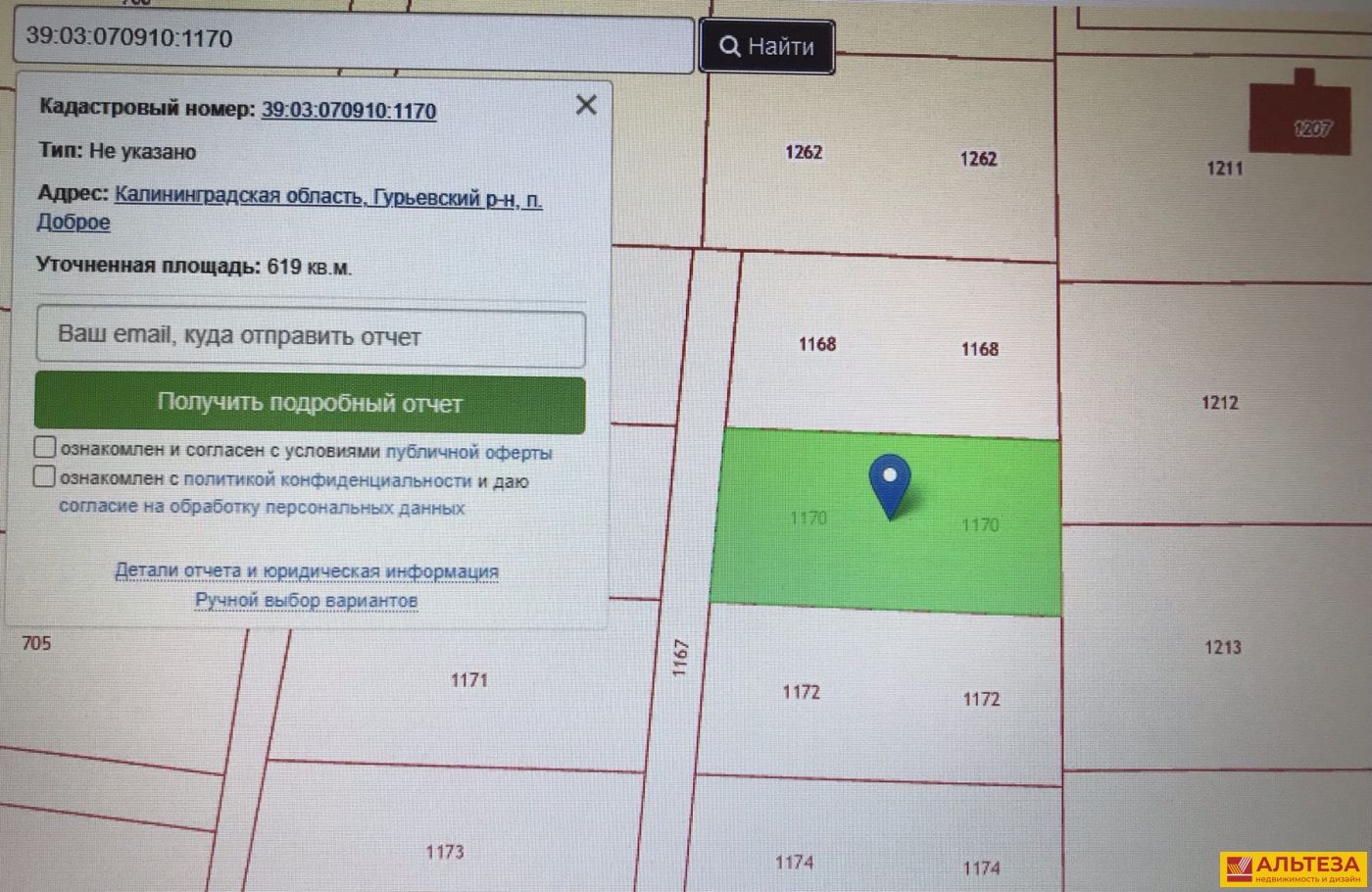Screen dimensions: 1372x892
Task: Click the Альтеза logo watermark
Action: [x=1292, y=868]
